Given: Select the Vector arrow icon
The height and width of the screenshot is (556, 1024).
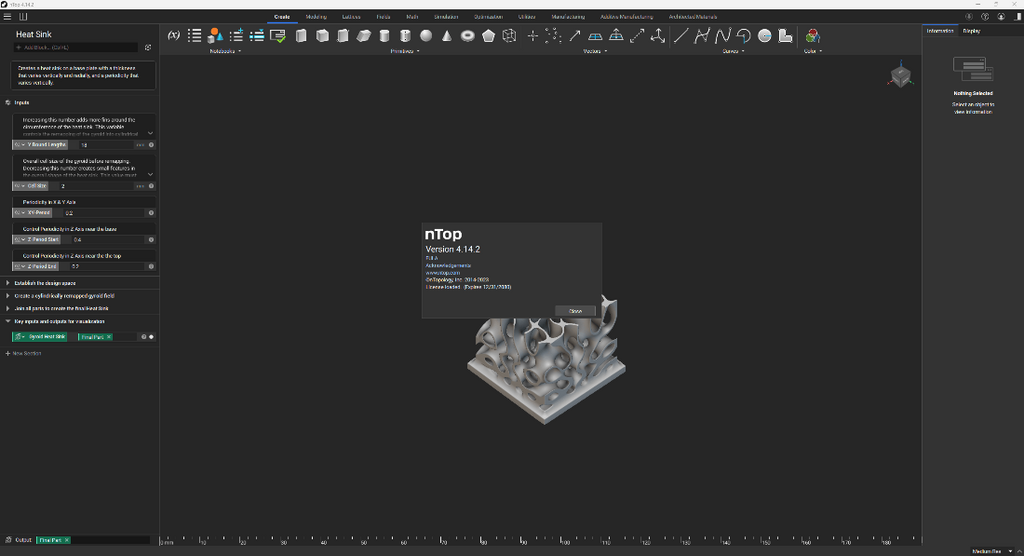Looking at the screenshot, I should [575, 35].
